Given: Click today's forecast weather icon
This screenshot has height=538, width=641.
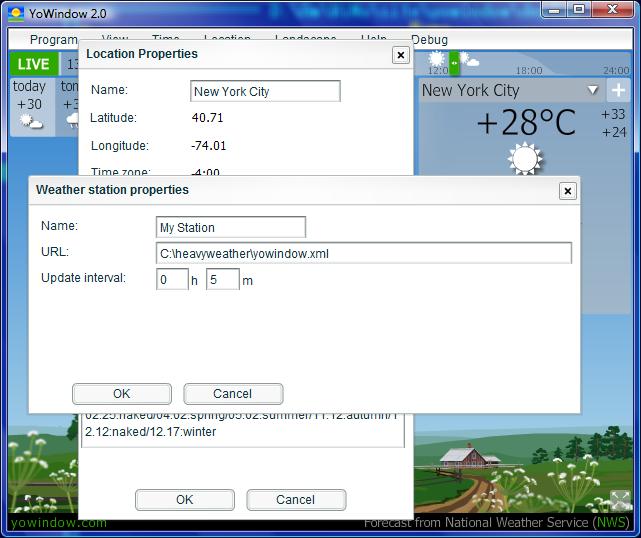Looking at the screenshot, I should point(31,122).
